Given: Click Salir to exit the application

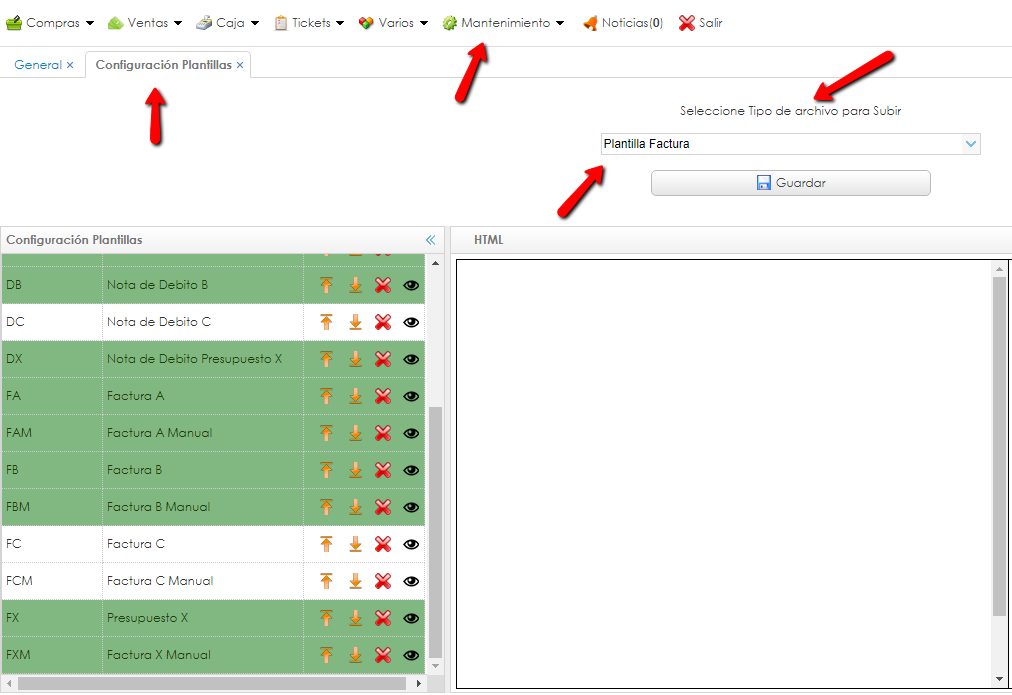Looking at the screenshot, I should pos(701,23).
